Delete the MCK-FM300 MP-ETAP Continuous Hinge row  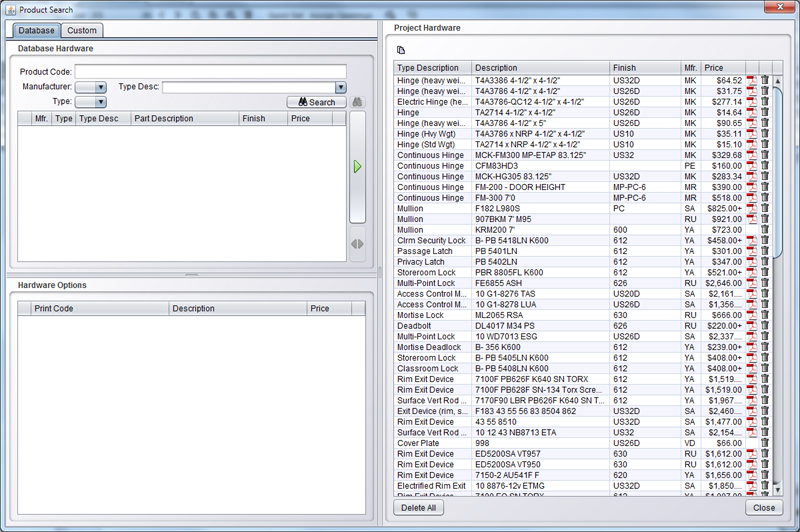pos(765,155)
